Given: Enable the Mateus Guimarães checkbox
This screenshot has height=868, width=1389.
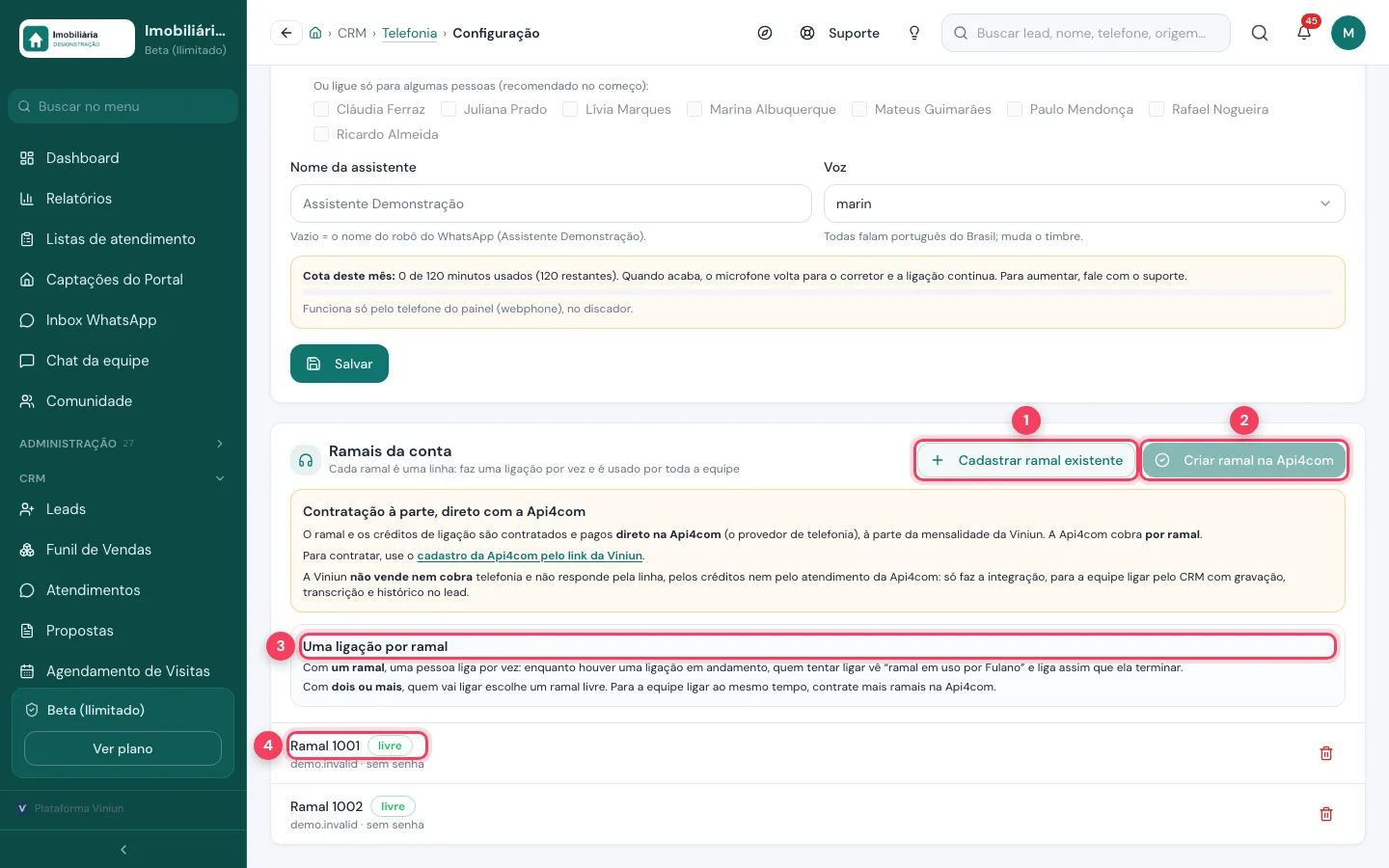Looking at the screenshot, I should (x=859, y=109).
